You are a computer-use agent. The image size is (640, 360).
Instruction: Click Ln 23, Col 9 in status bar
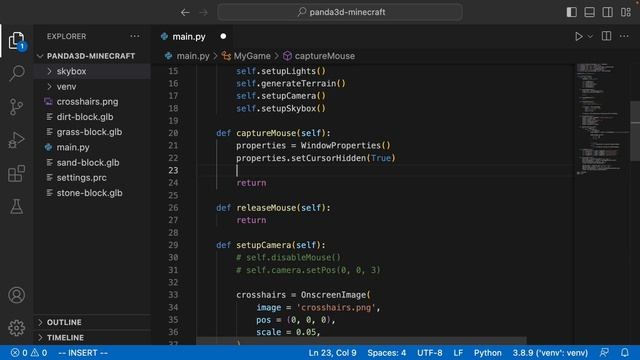332,353
